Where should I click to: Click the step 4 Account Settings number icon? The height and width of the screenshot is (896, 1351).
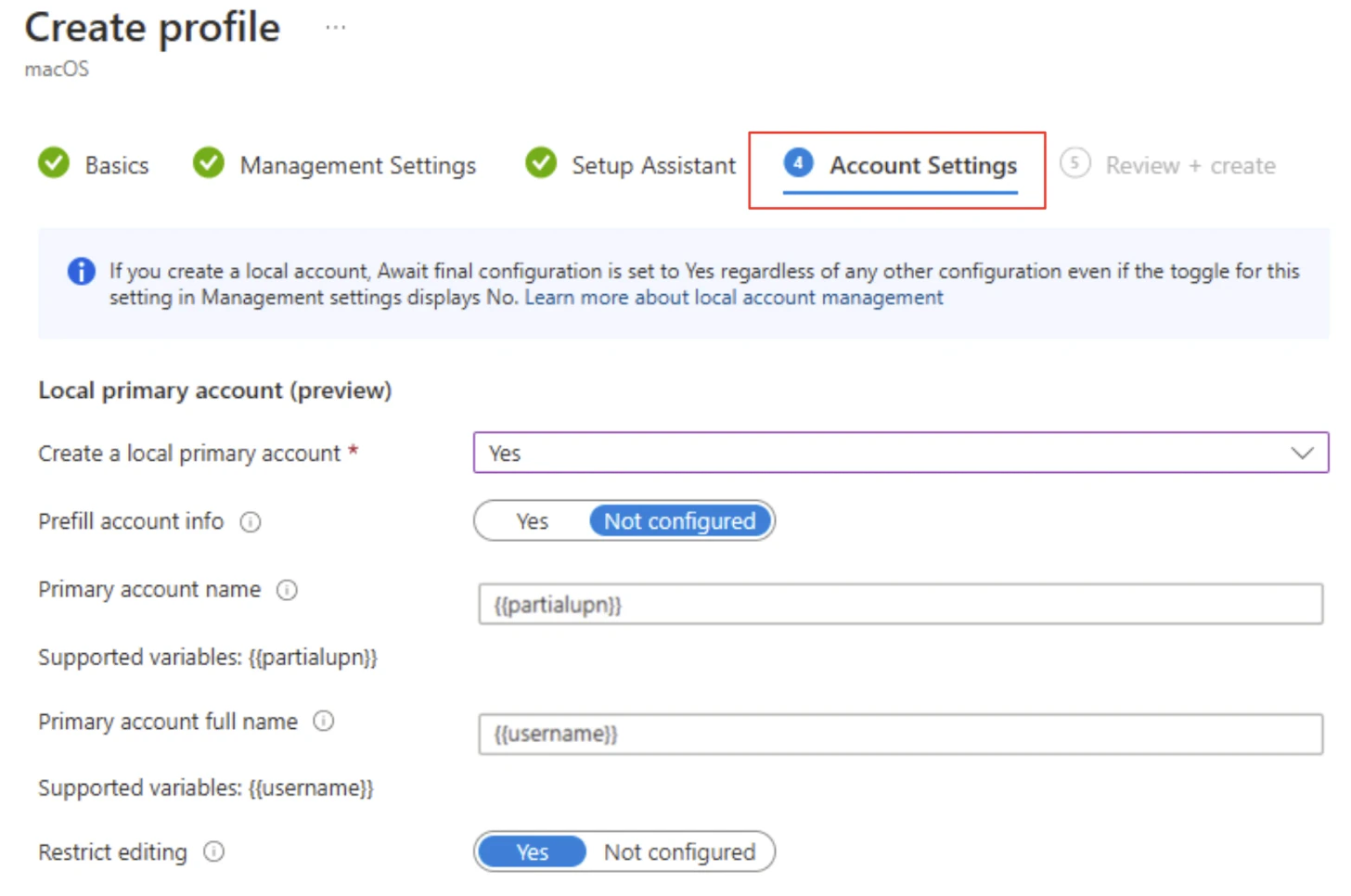[x=798, y=163]
